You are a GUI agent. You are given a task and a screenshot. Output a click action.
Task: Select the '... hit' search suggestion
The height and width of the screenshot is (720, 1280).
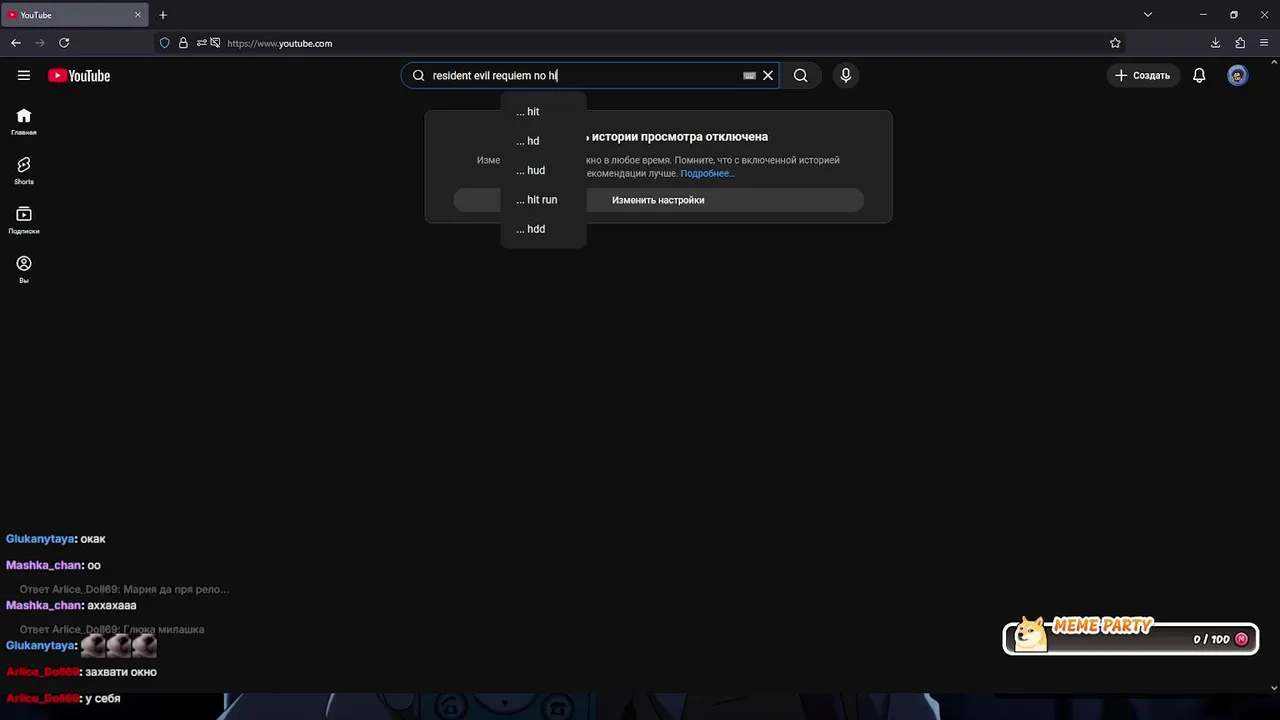tap(543, 111)
